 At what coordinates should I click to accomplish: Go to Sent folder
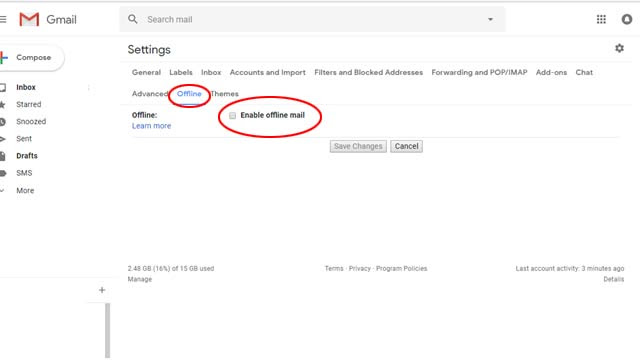tap(24, 139)
